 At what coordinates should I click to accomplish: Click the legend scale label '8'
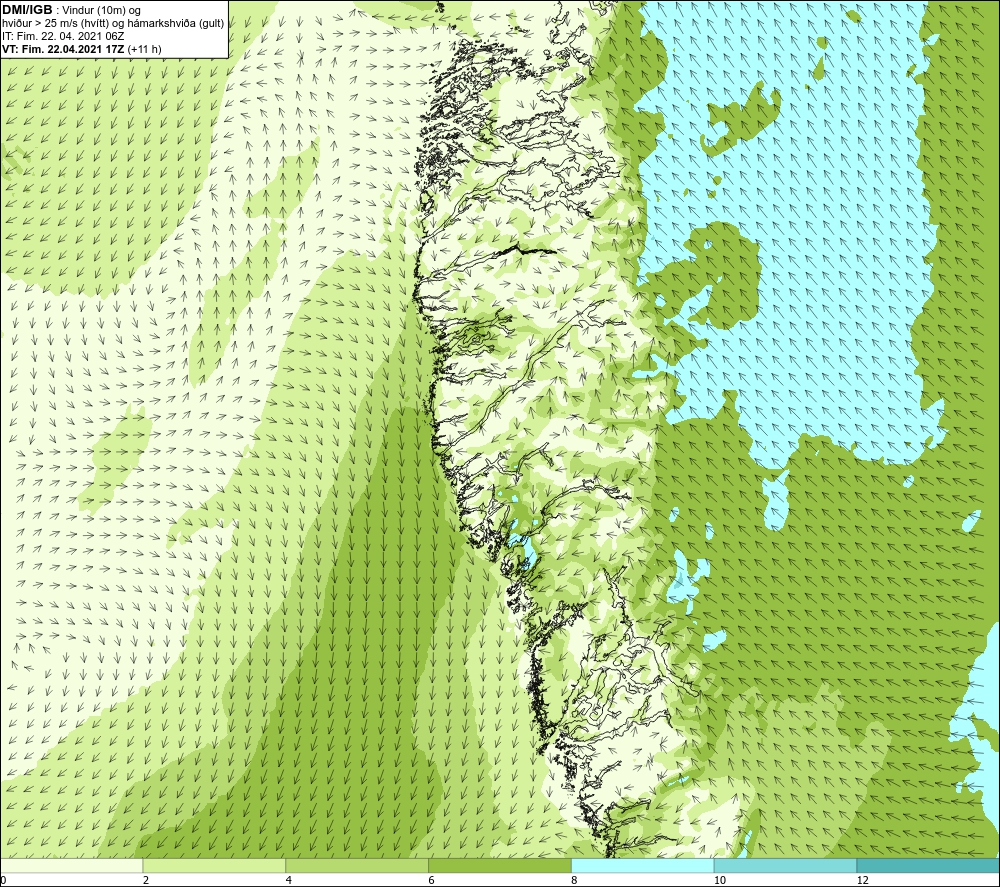click(x=575, y=880)
